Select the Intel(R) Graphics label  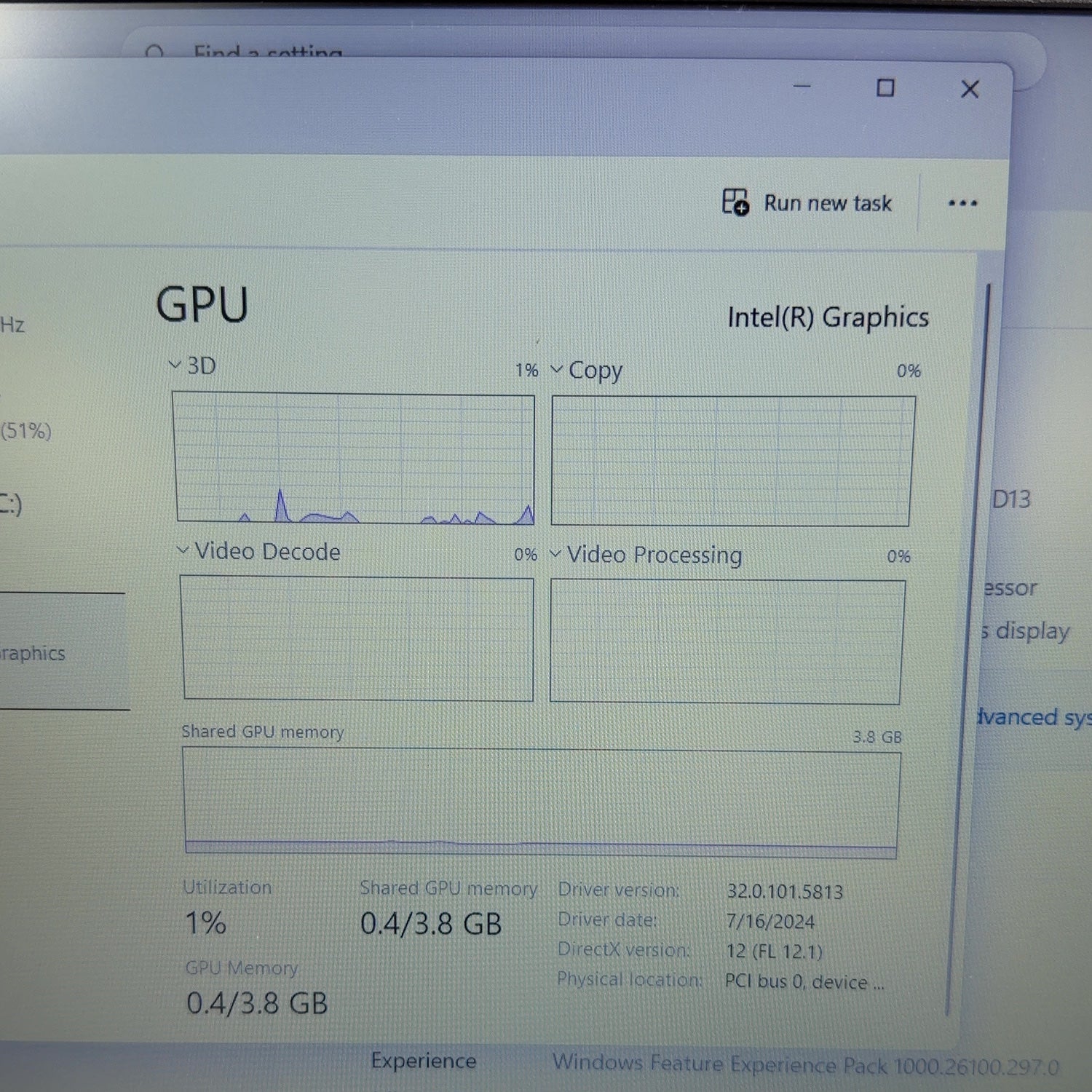(x=828, y=317)
